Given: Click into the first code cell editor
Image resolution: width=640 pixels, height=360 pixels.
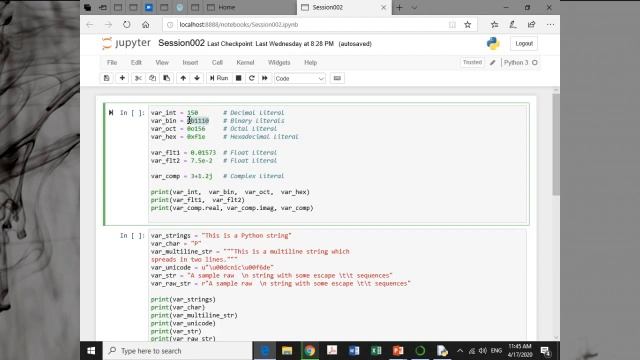Looking at the screenshot, I should [x=338, y=164].
